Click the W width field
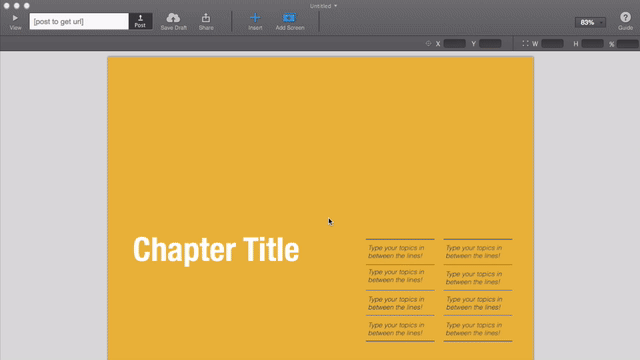This screenshot has height=360, width=640. pyautogui.click(x=552, y=43)
